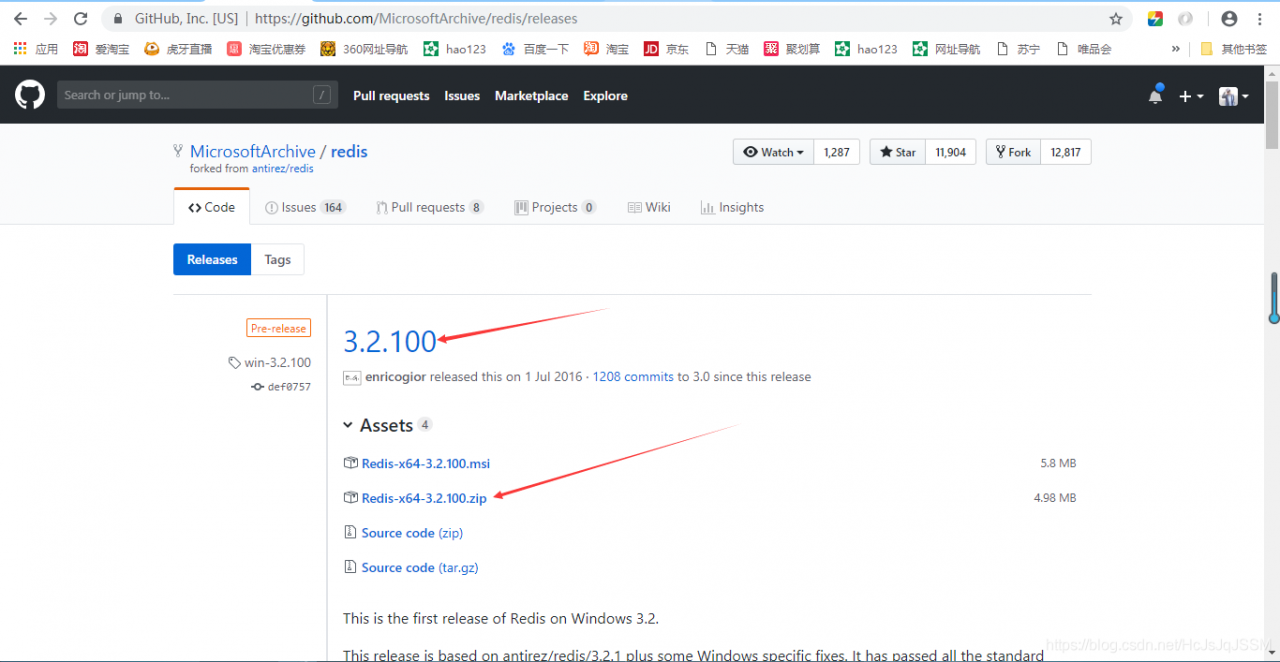This screenshot has height=662, width=1280.
Task: Open the 聚划算 bookmark
Action: (x=792, y=49)
